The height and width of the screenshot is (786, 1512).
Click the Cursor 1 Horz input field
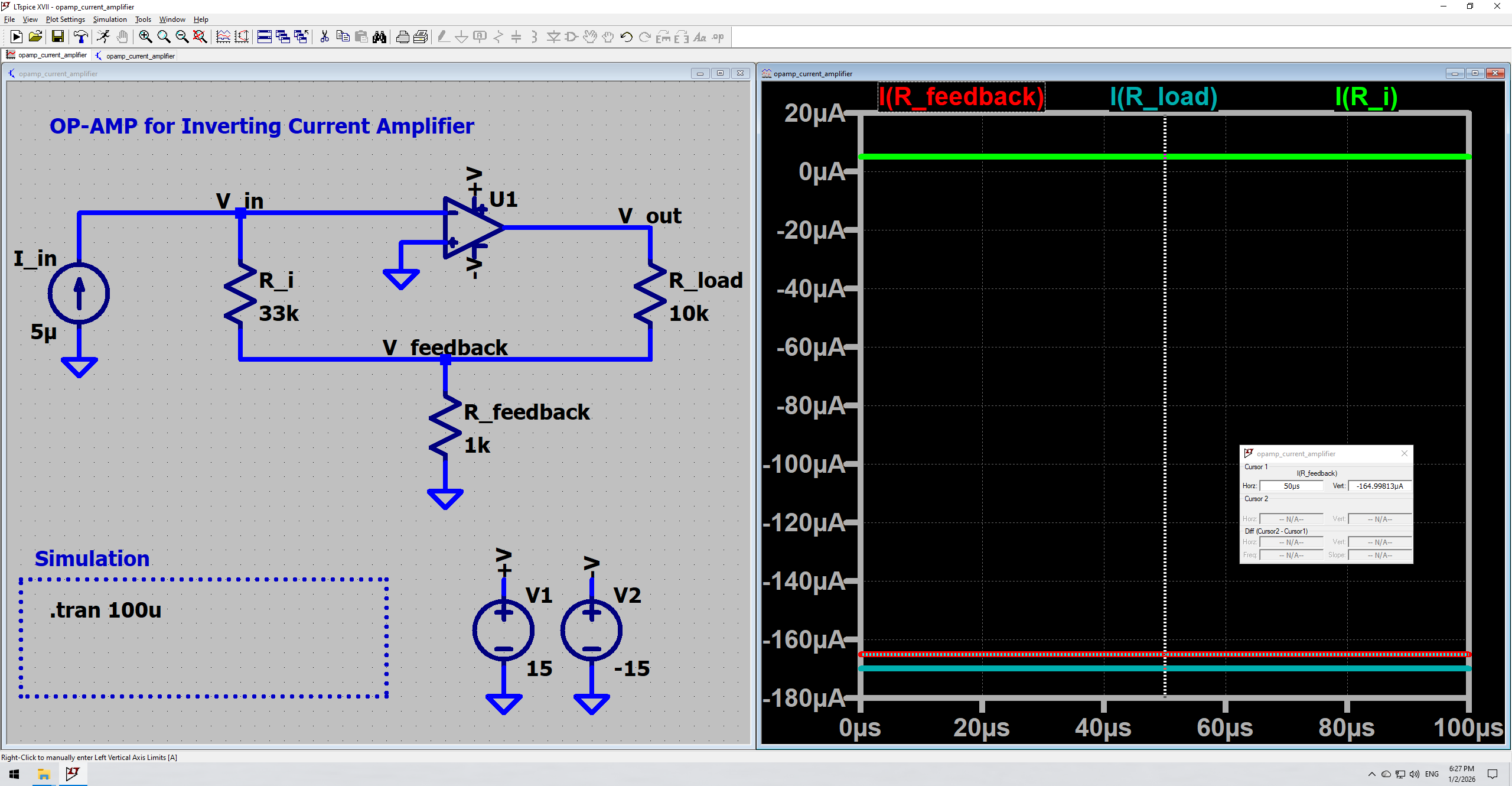click(1291, 486)
